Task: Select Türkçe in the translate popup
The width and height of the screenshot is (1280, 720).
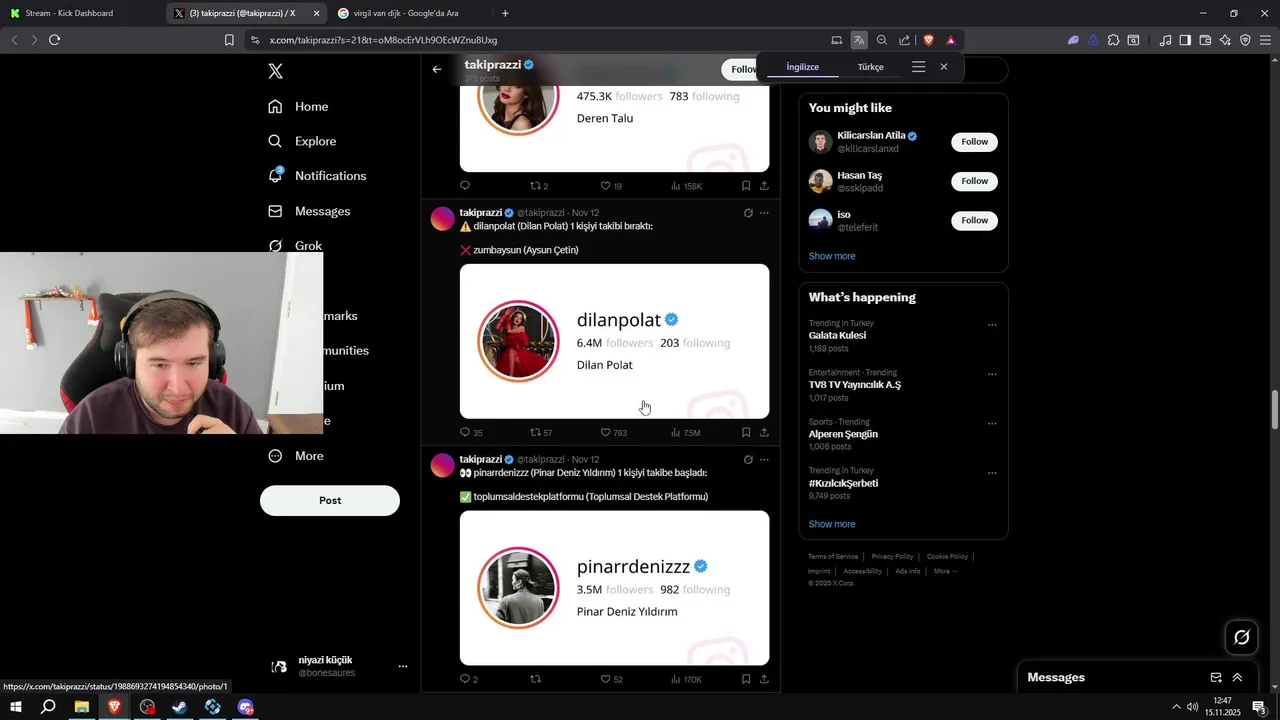Action: [x=871, y=67]
